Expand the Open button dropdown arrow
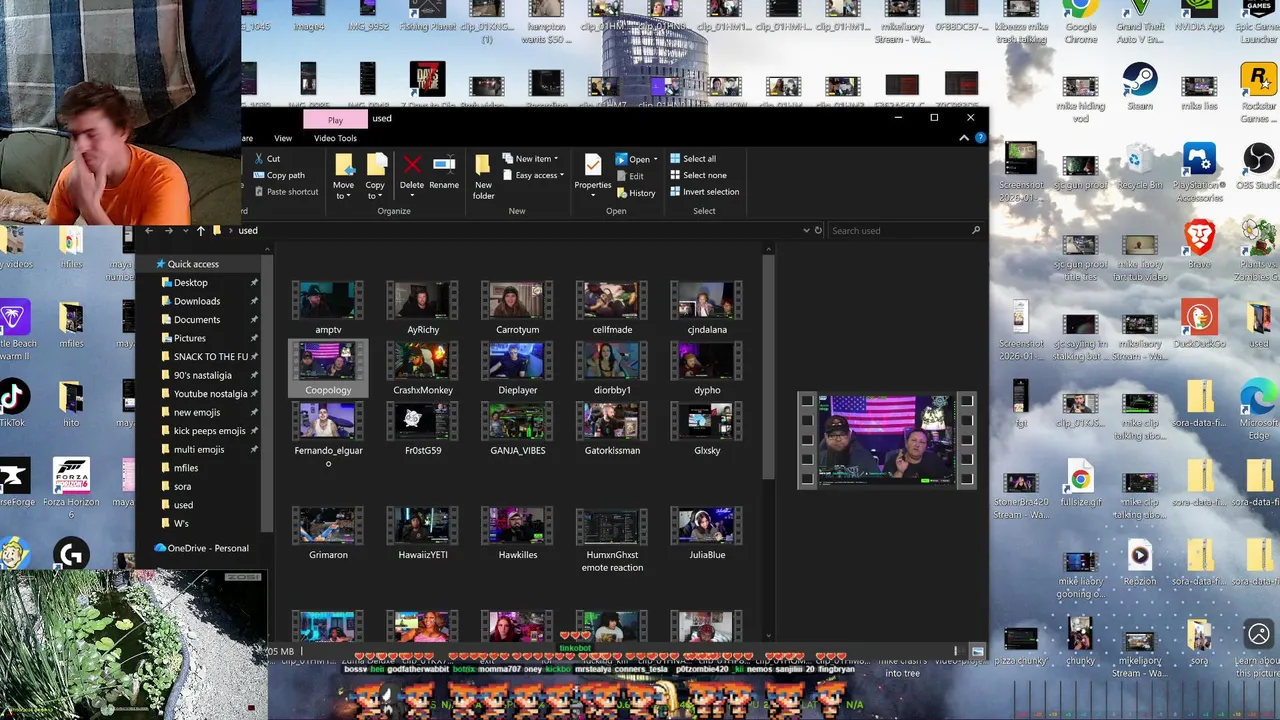 pyautogui.click(x=655, y=159)
